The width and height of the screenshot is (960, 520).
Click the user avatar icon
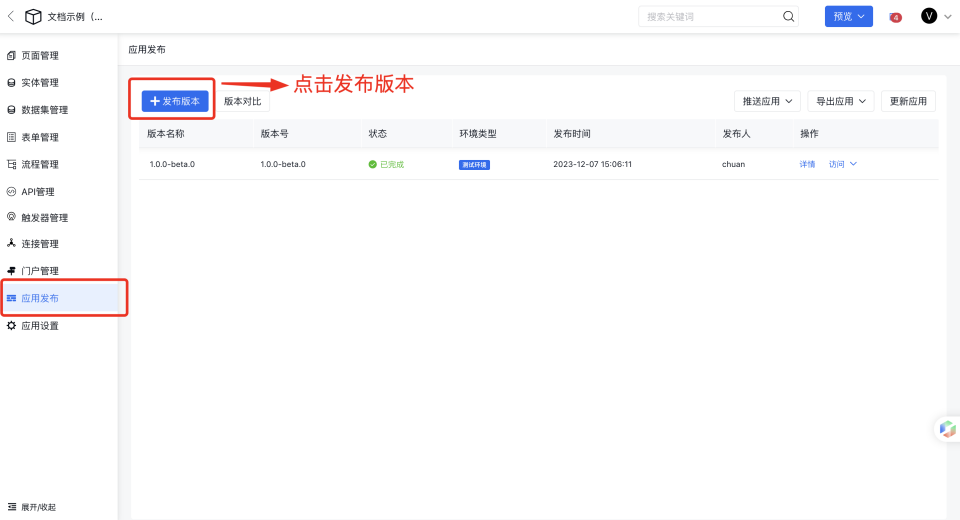[929, 16]
